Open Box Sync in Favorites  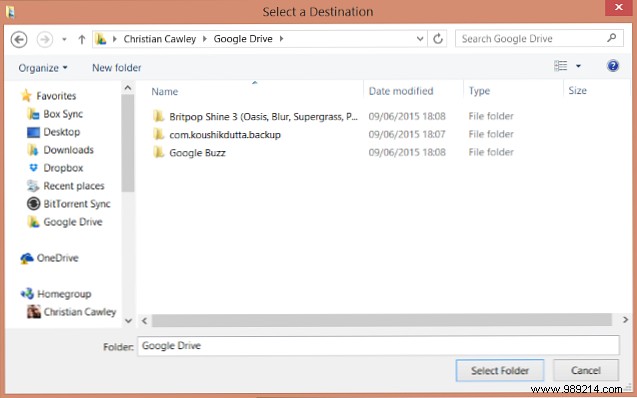63,114
